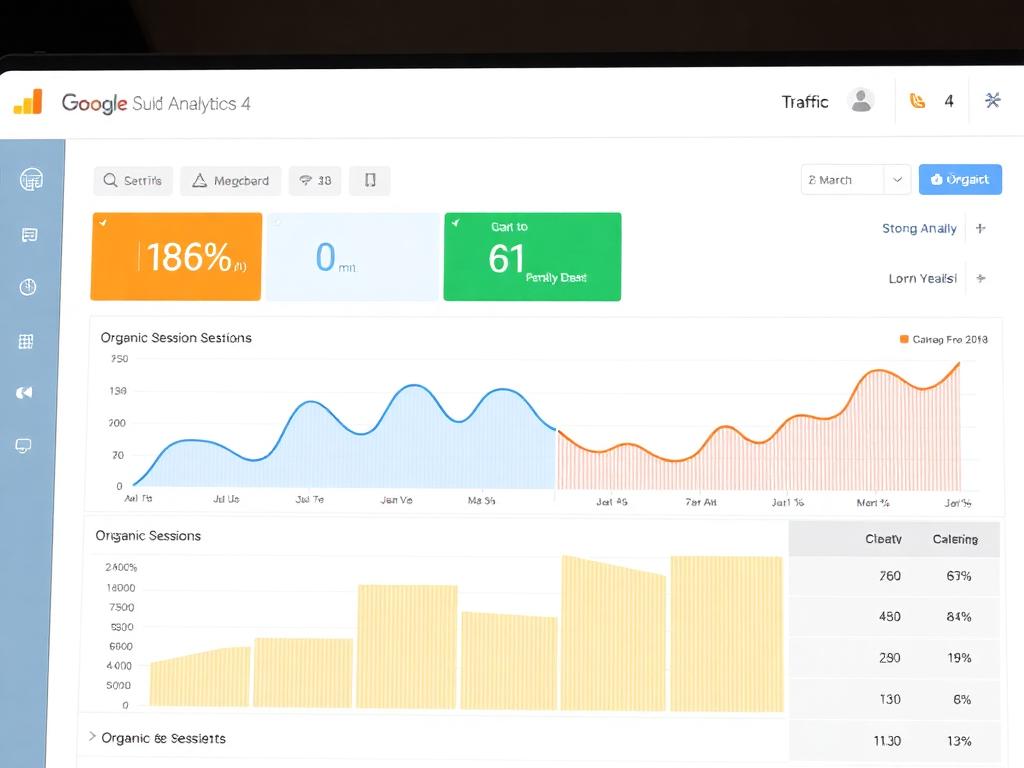Click the Settirs search button
This screenshot has height=768, width=1024.
coord(133,180)
